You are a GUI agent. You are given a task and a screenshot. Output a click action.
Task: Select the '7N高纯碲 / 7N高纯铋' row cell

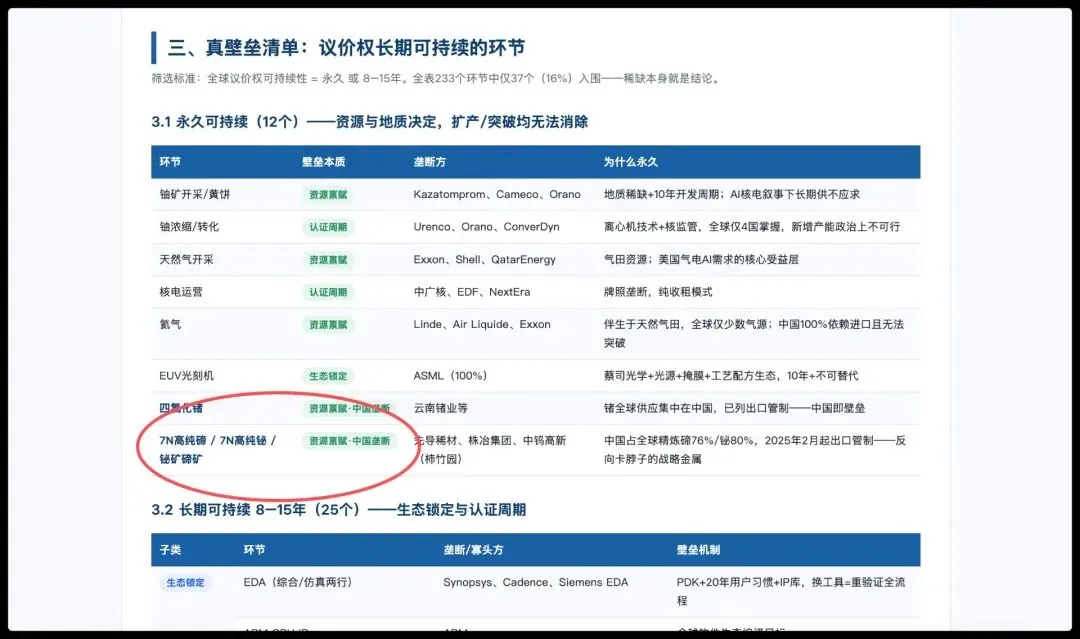(x=217, y=450)
